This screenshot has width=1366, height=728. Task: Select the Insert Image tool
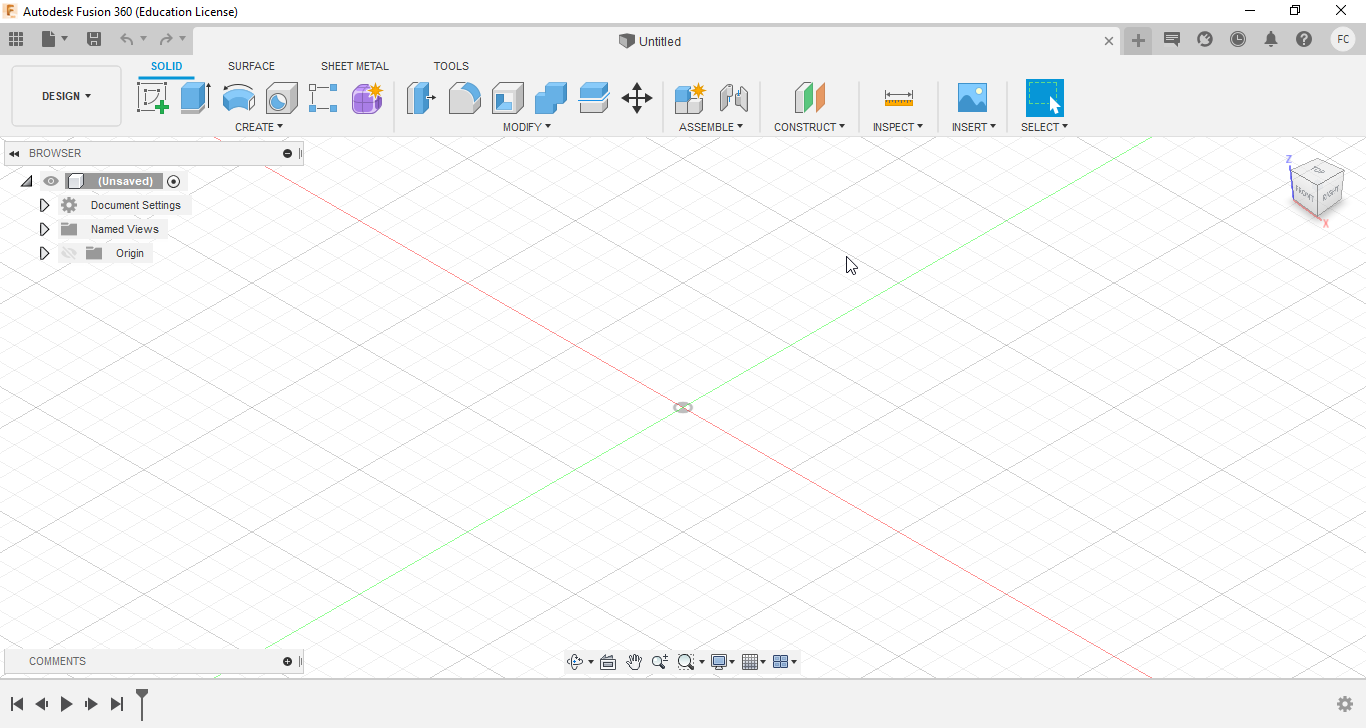click(x=972, y=98)
